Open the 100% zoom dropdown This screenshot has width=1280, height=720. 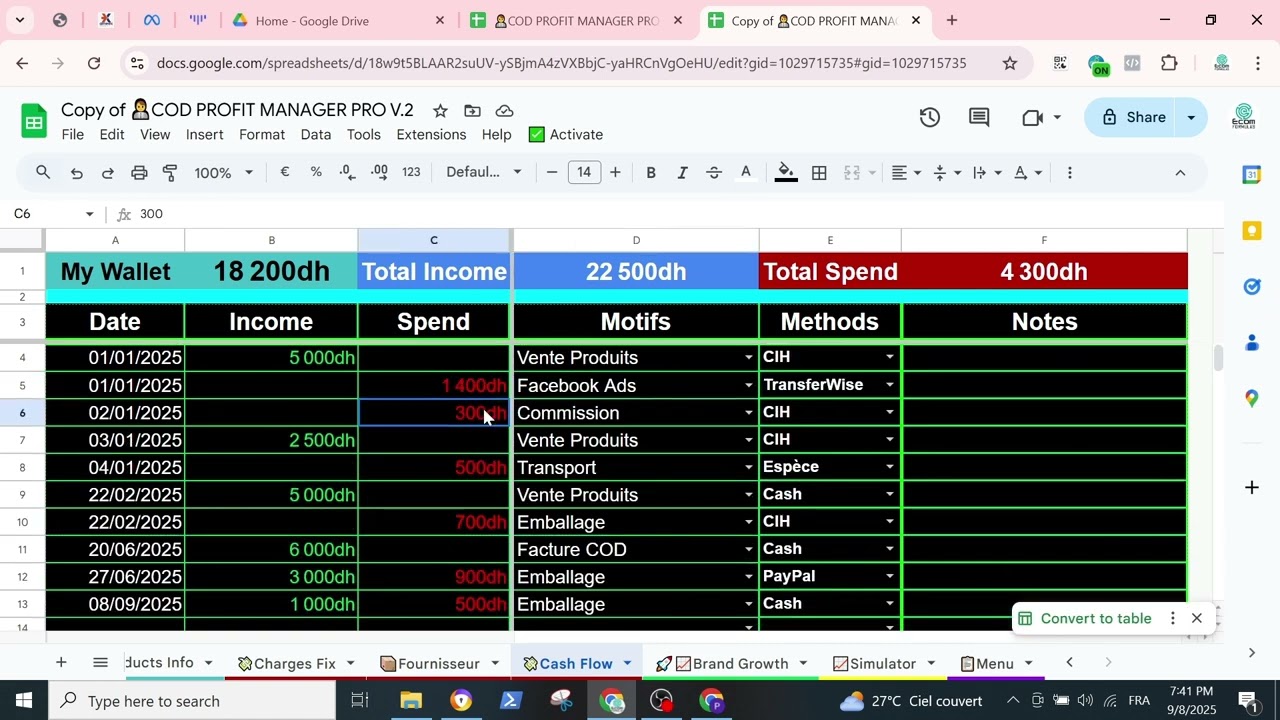[224, 173]
